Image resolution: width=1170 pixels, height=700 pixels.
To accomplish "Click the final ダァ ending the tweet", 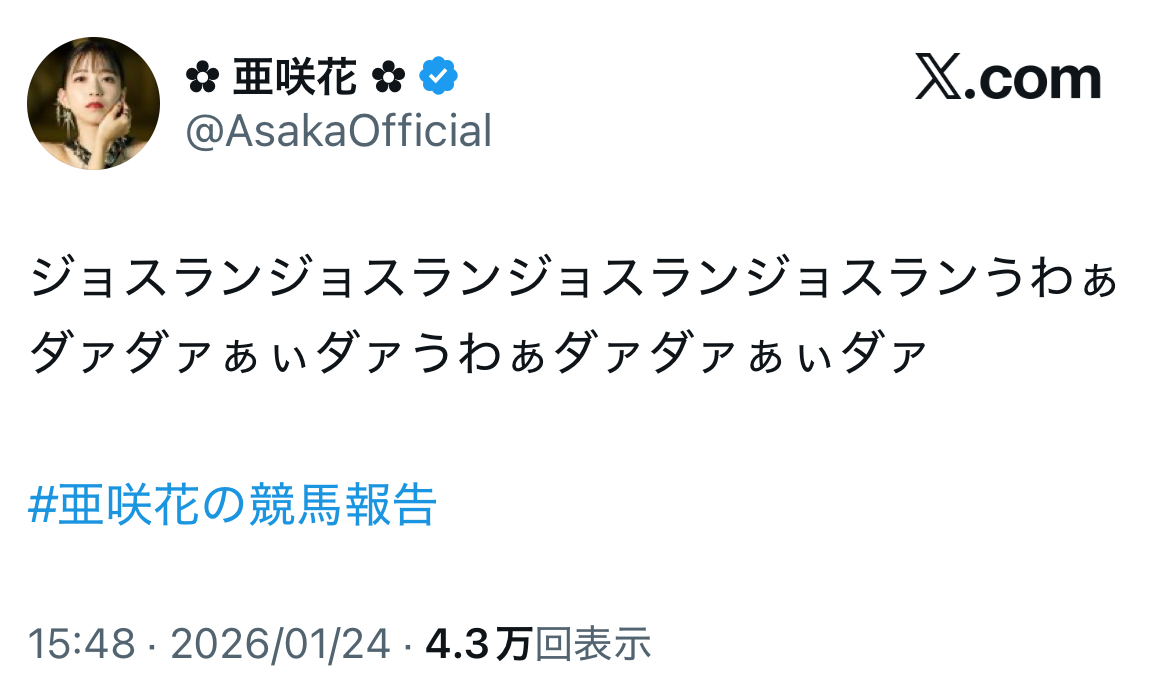I will (884, 353).
